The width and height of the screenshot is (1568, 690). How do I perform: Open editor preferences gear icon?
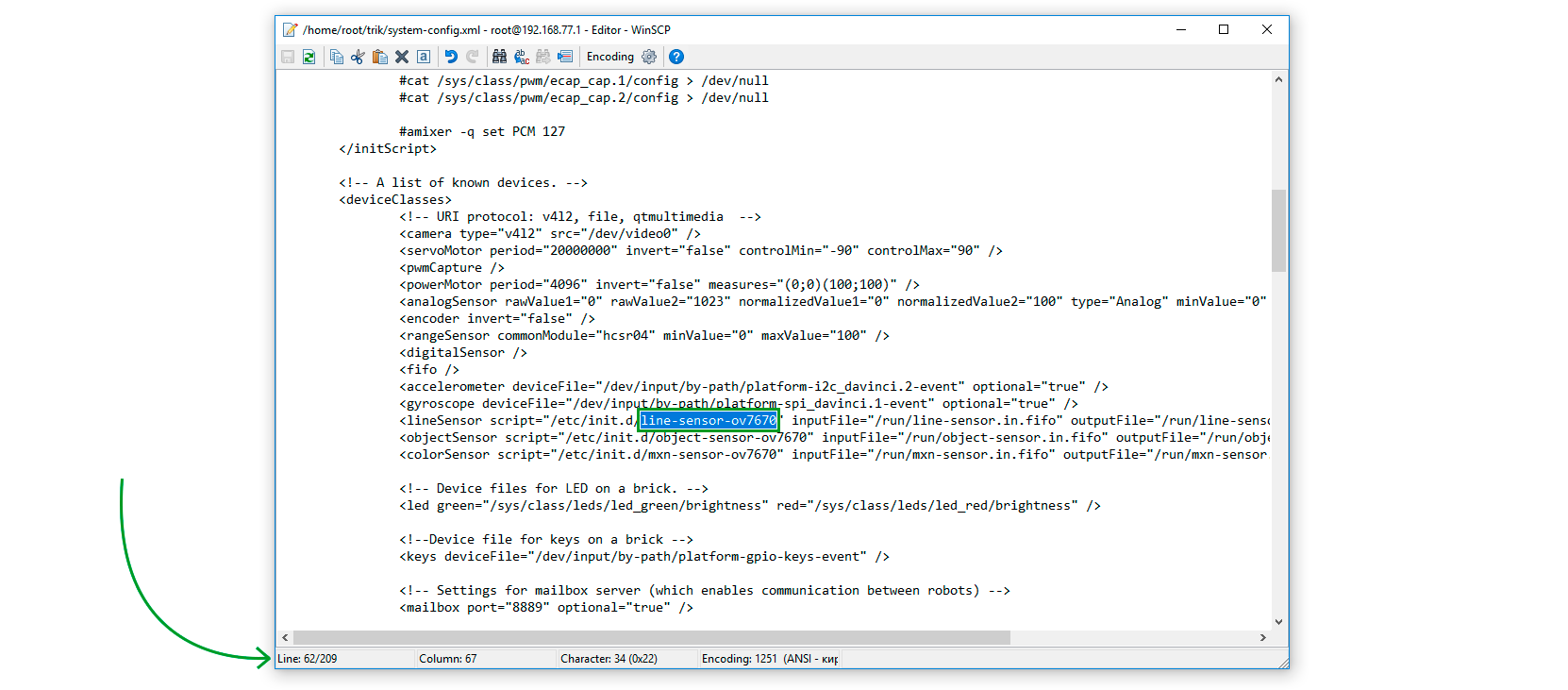[649, 57]
